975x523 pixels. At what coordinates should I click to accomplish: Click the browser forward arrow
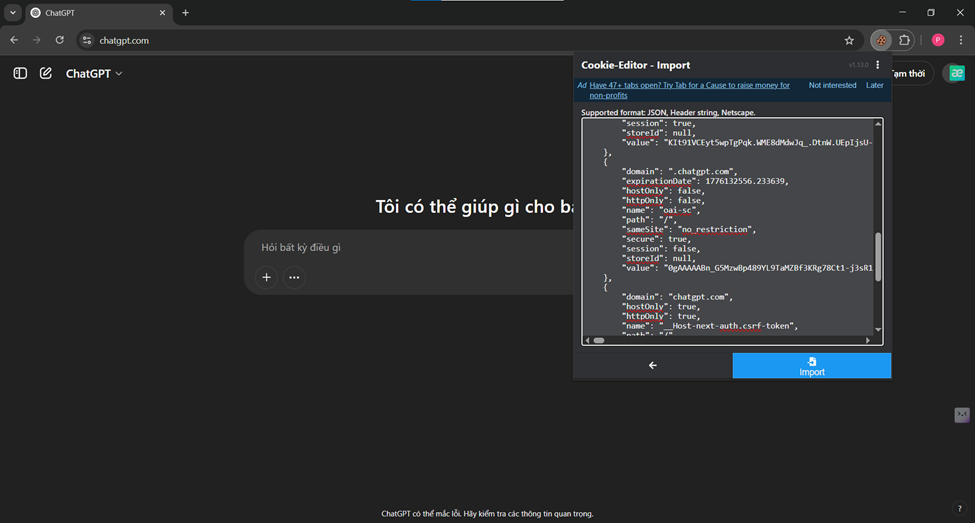click(37, 40)
